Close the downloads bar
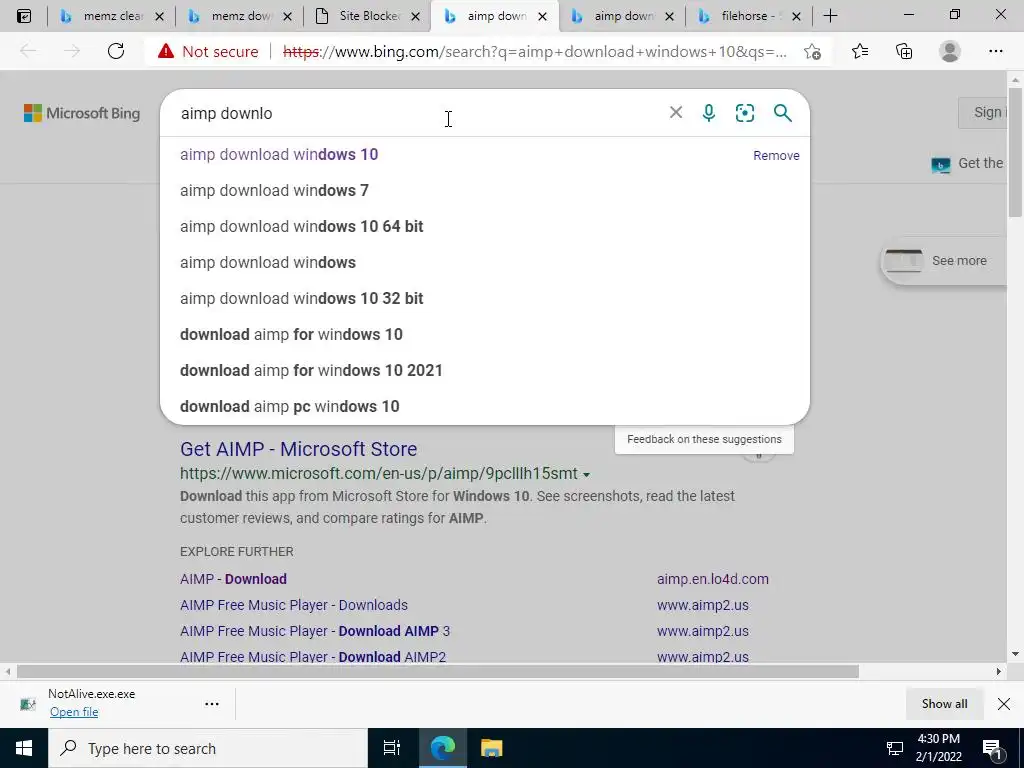This screenshot has width=1024, height=768. click(x=1004, y=703)
